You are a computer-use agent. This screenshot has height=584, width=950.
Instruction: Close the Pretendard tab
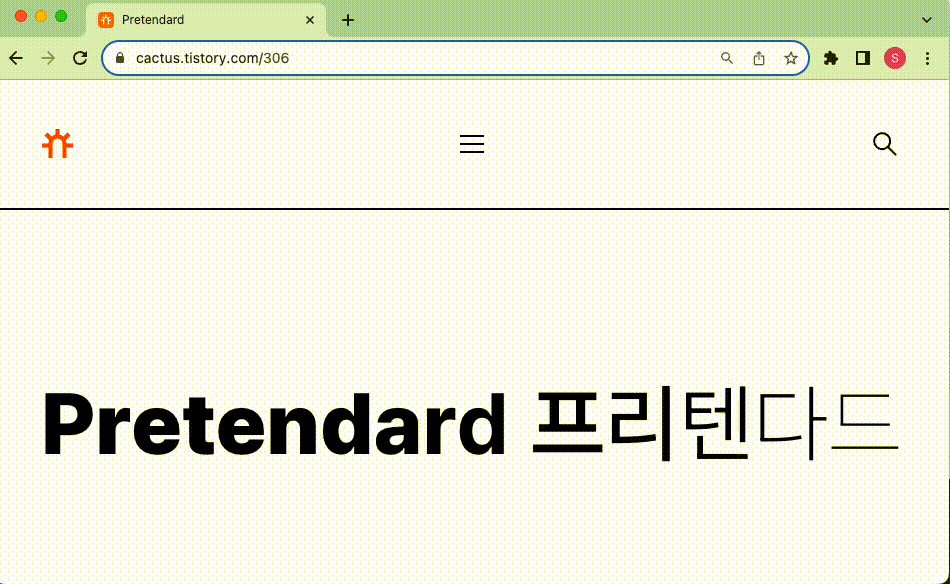(x=310, y=20)
